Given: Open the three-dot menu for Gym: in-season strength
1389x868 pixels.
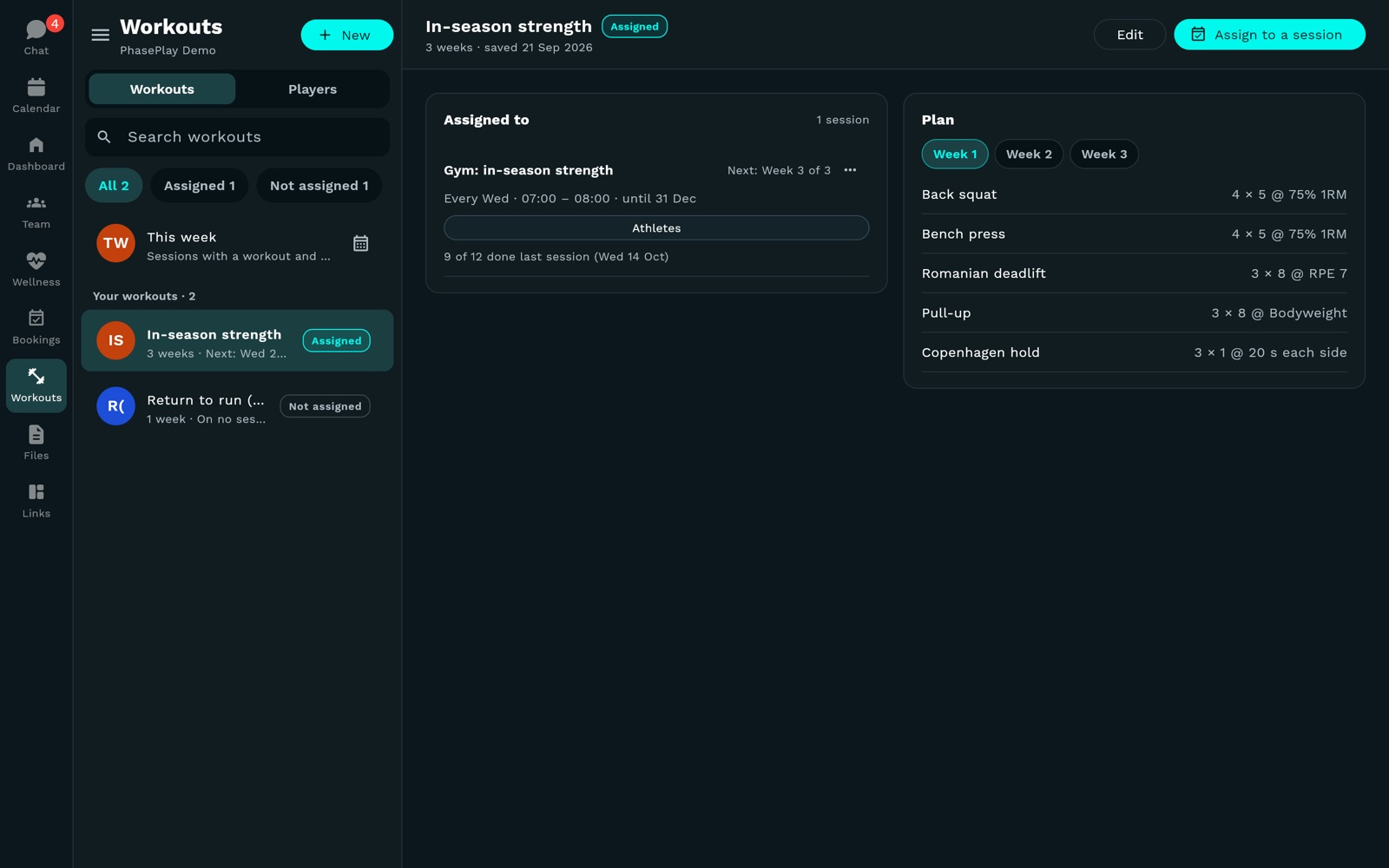Looking at the screenshot, I should pos(851,170).
